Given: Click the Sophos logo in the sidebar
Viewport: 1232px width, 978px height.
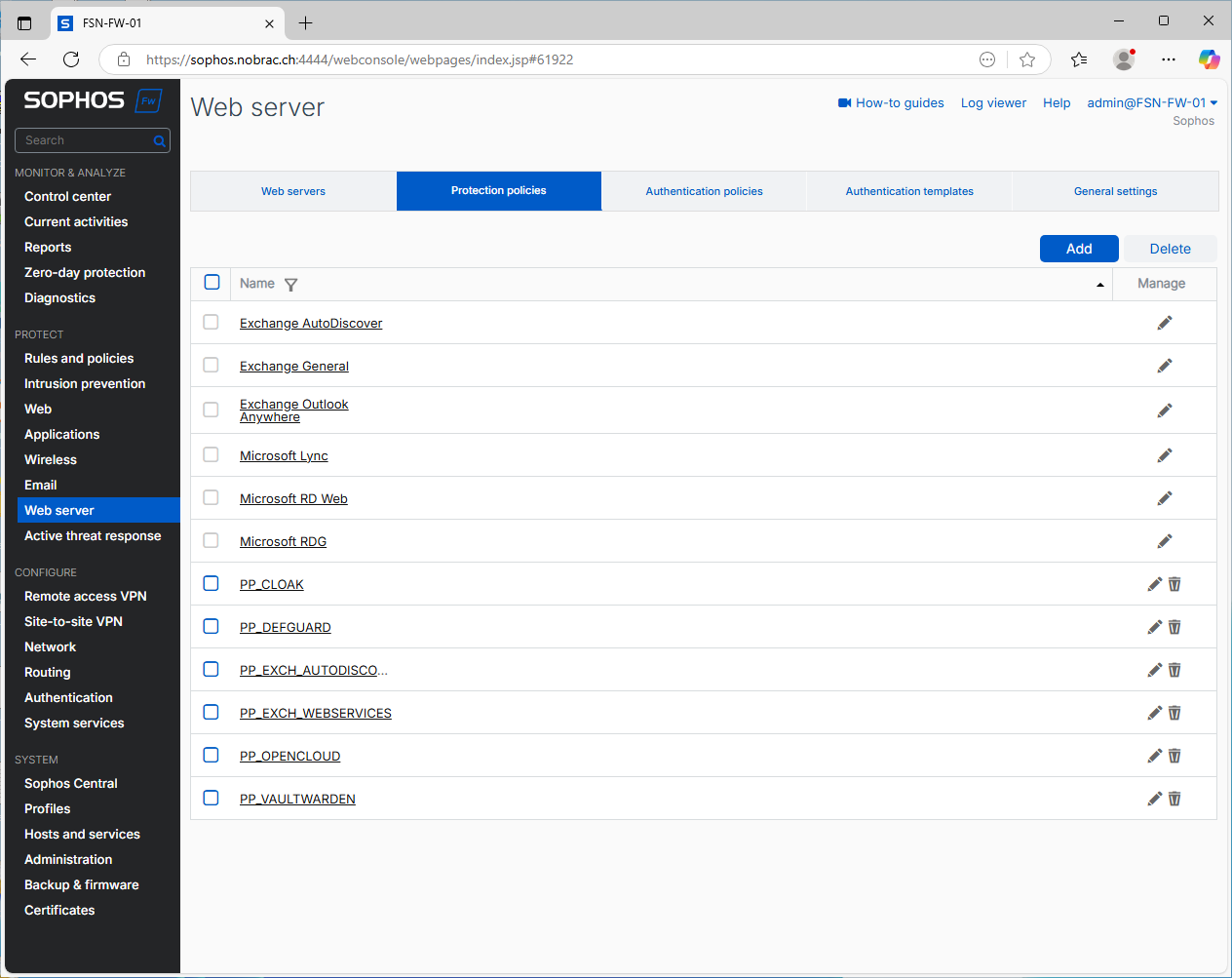Looking at the screenshot, I should [93, 100].
